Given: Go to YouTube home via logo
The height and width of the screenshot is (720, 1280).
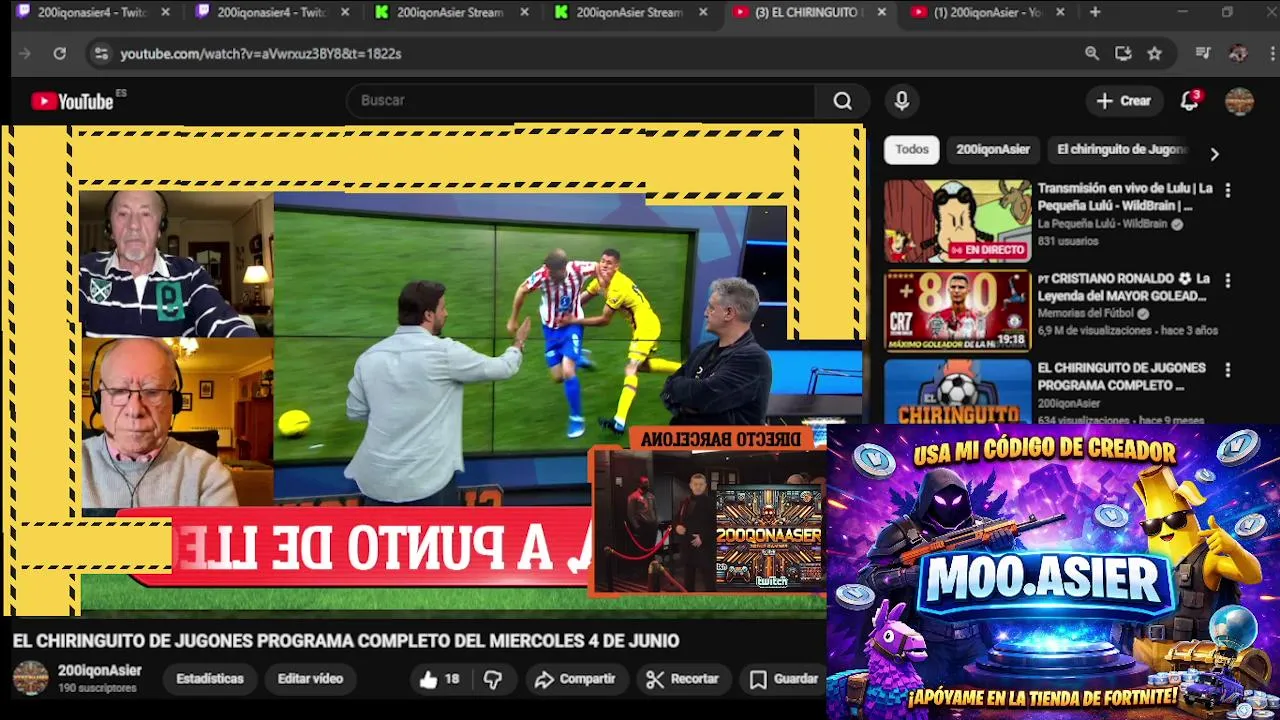Looking at the screenshot, I should point(72,101).
